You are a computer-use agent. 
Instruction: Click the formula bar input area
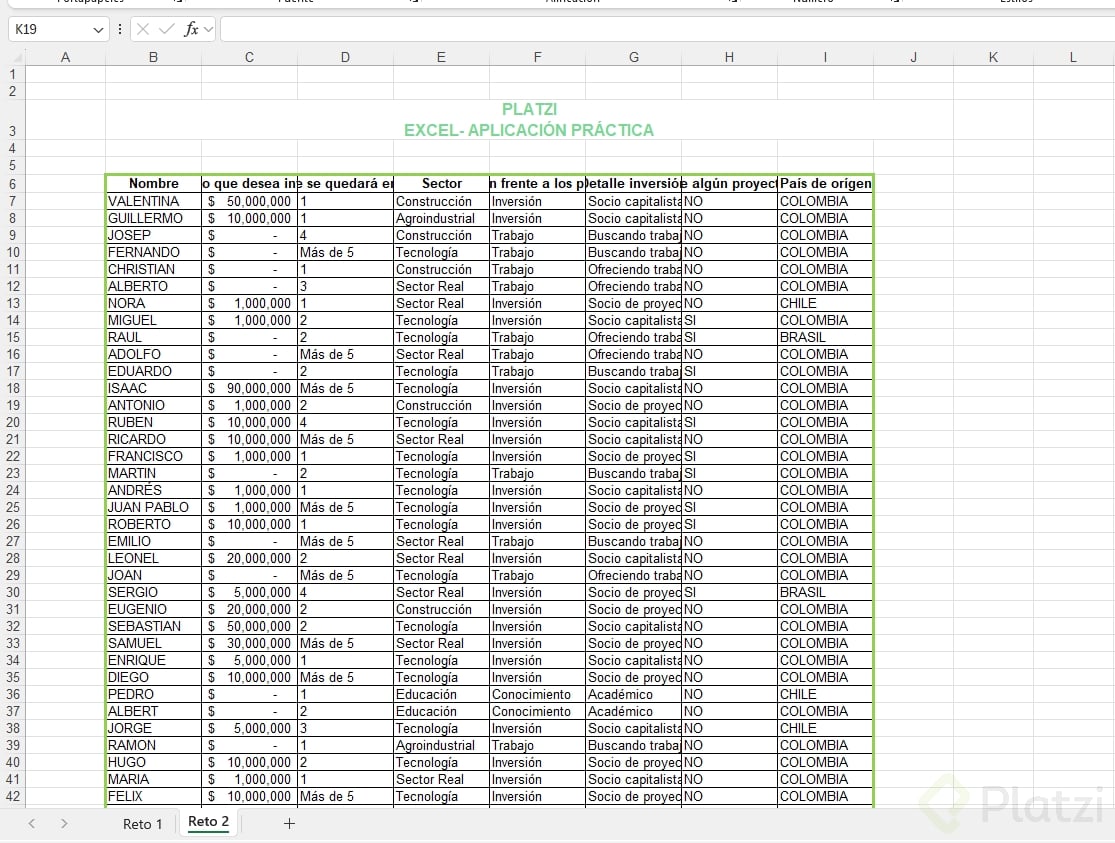[x=667, y=29]
